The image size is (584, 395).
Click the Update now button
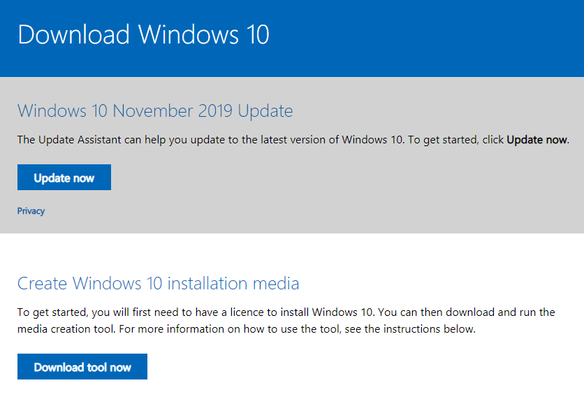click(x=64, y=177)
